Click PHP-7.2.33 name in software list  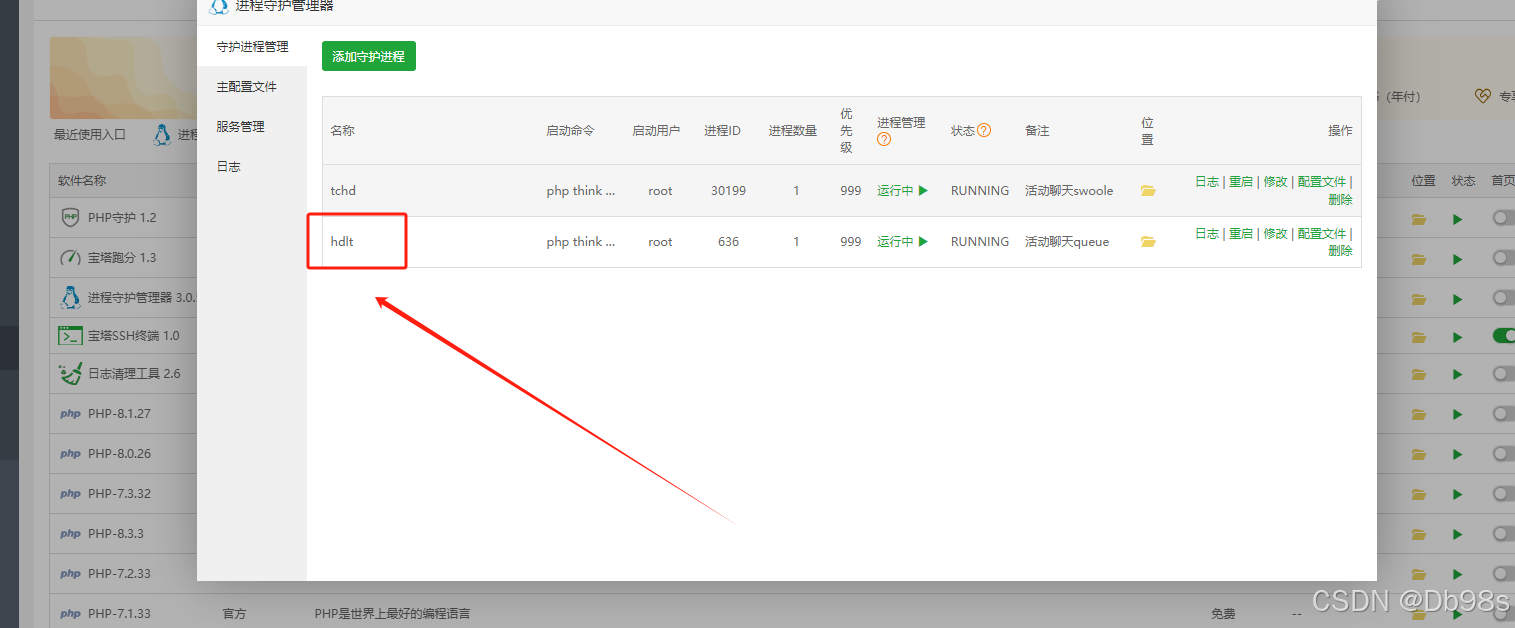tap(119, 574)
